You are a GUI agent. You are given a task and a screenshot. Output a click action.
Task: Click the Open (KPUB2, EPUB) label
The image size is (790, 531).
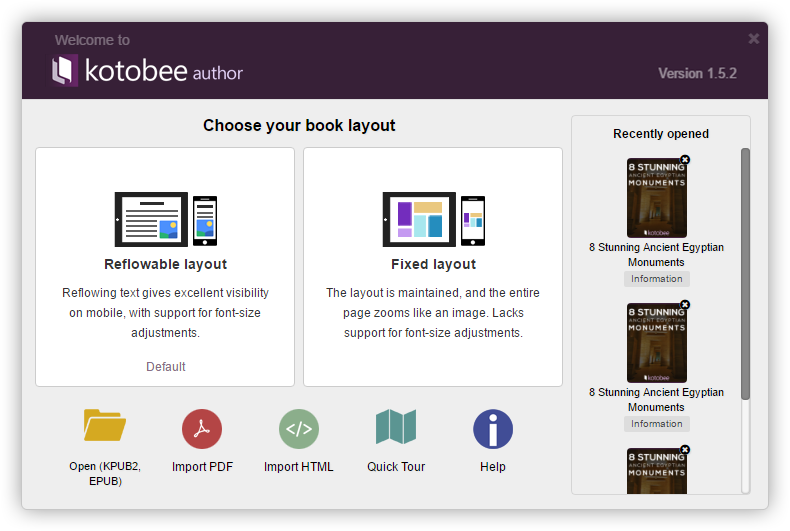click(105, 474)
